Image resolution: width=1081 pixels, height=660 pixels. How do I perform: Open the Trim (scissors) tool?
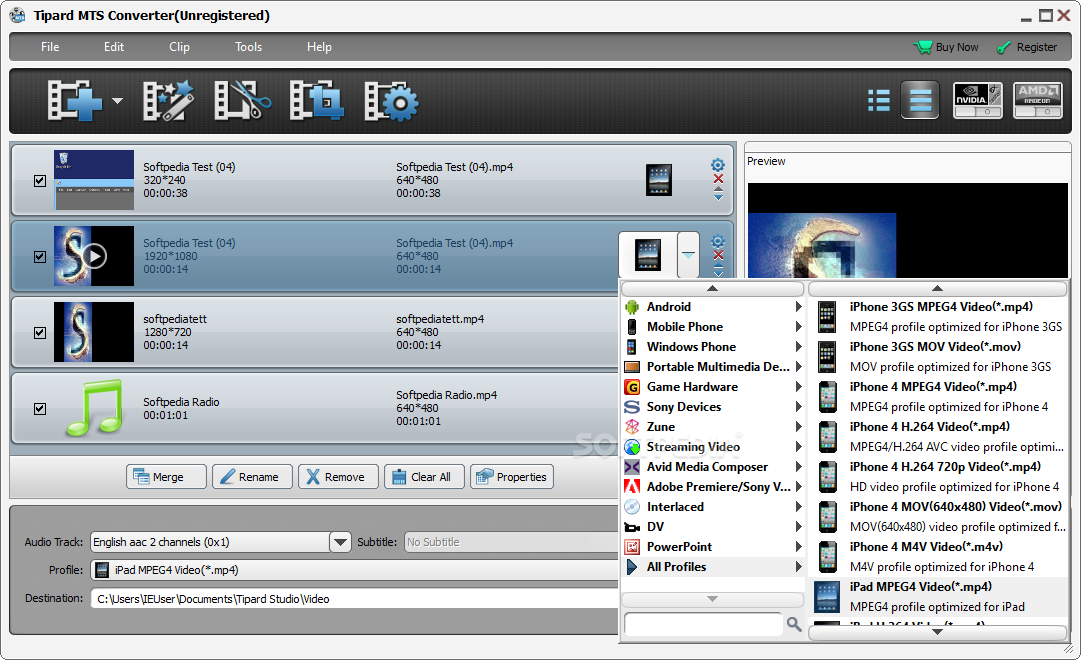[x=242, y=101]
